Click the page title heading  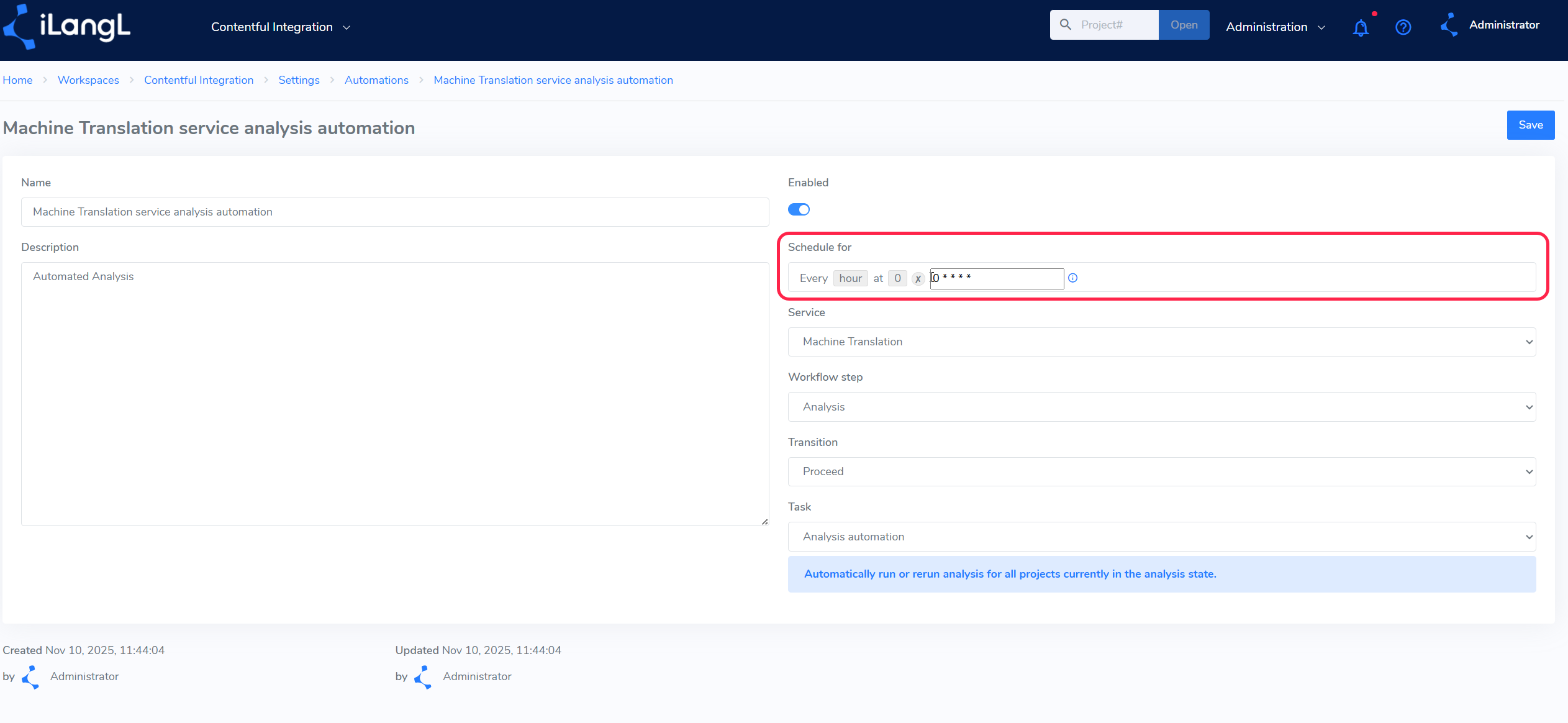(x=209, y=128)
